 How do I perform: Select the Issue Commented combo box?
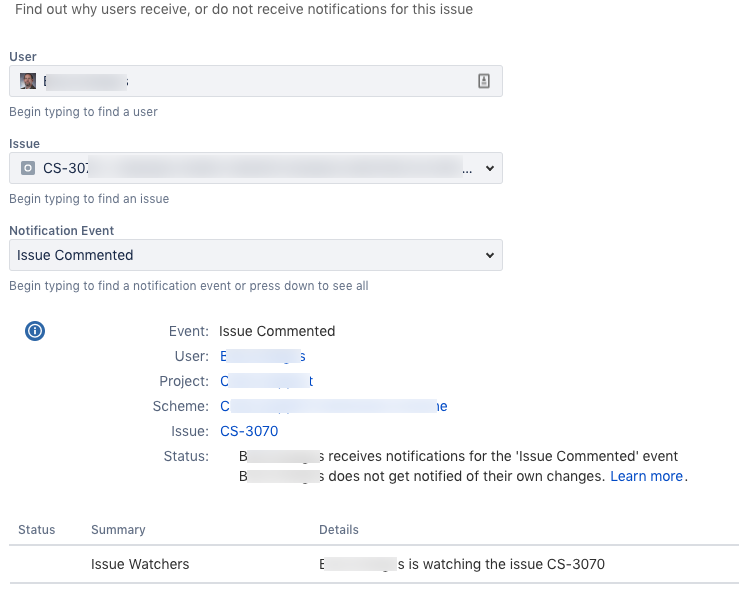coord(256,255)
